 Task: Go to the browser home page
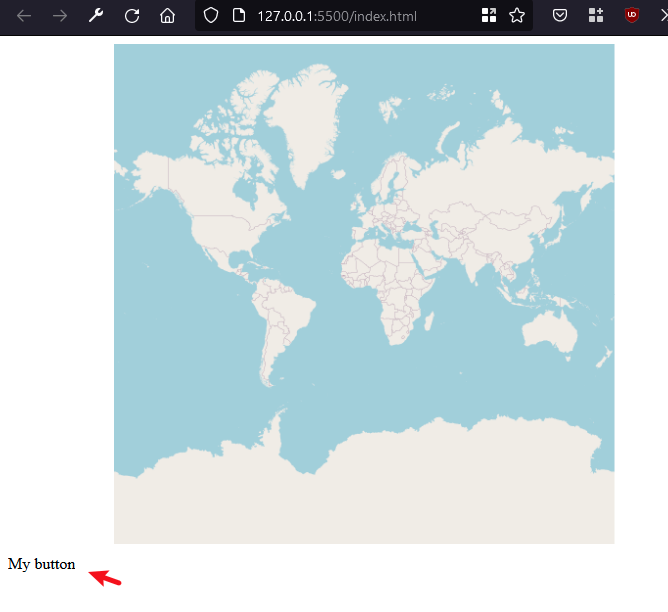[x=167, y=16]
